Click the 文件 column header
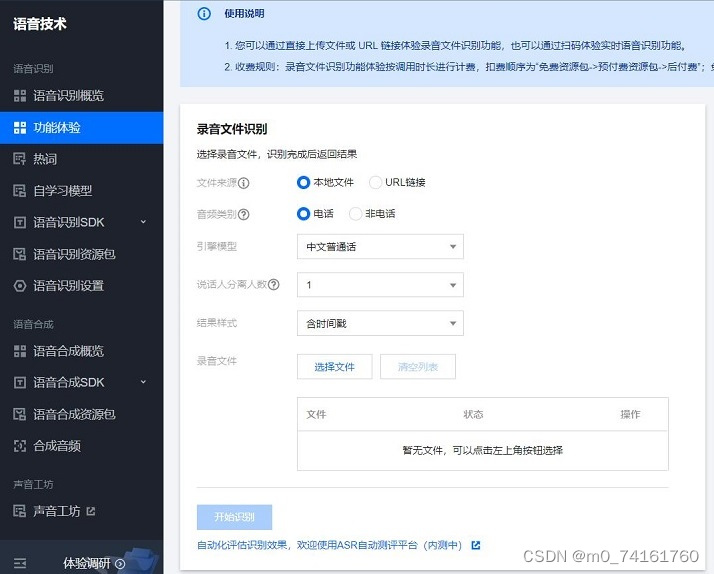The height and width of the screenshot is (574, 714). click(316, 414)
